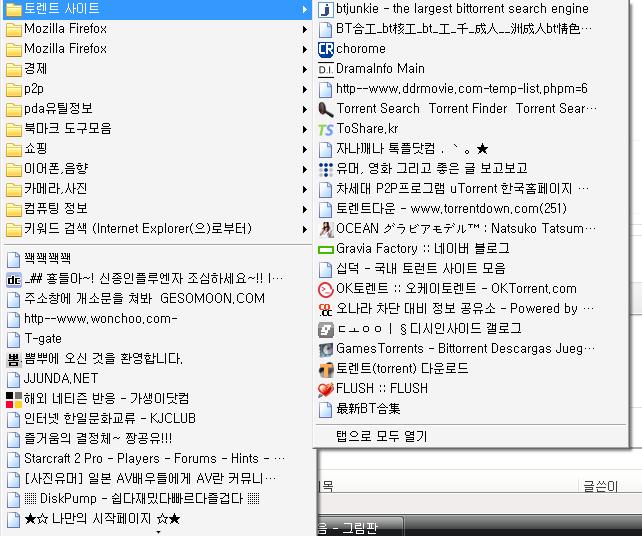The image size is (642, 536).
Task: Expand the 북마크 도구모음 submenu arrow
Action: pyautogui.click(x=305, y=129)
